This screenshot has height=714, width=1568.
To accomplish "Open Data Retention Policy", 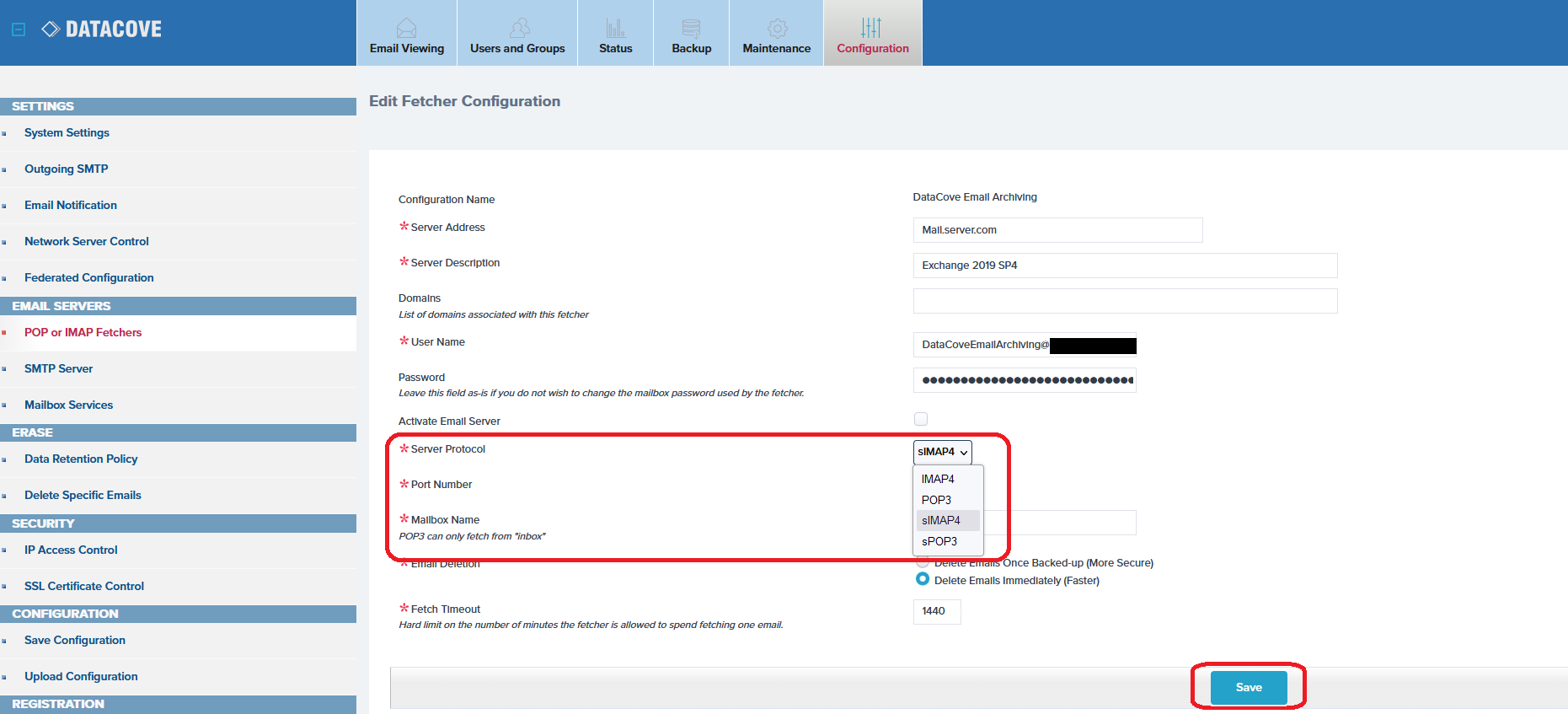I will (81, 459).
